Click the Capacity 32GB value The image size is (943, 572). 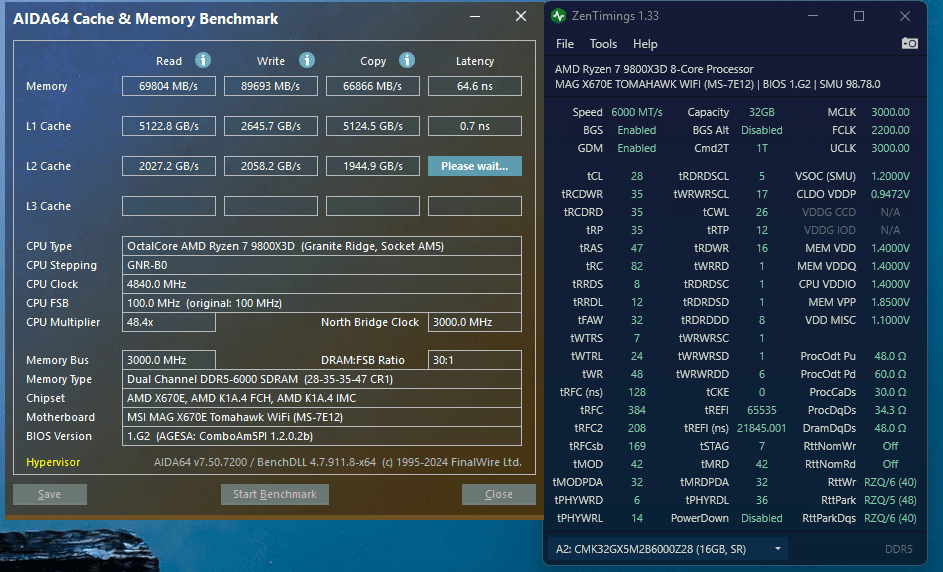[761, 112]
